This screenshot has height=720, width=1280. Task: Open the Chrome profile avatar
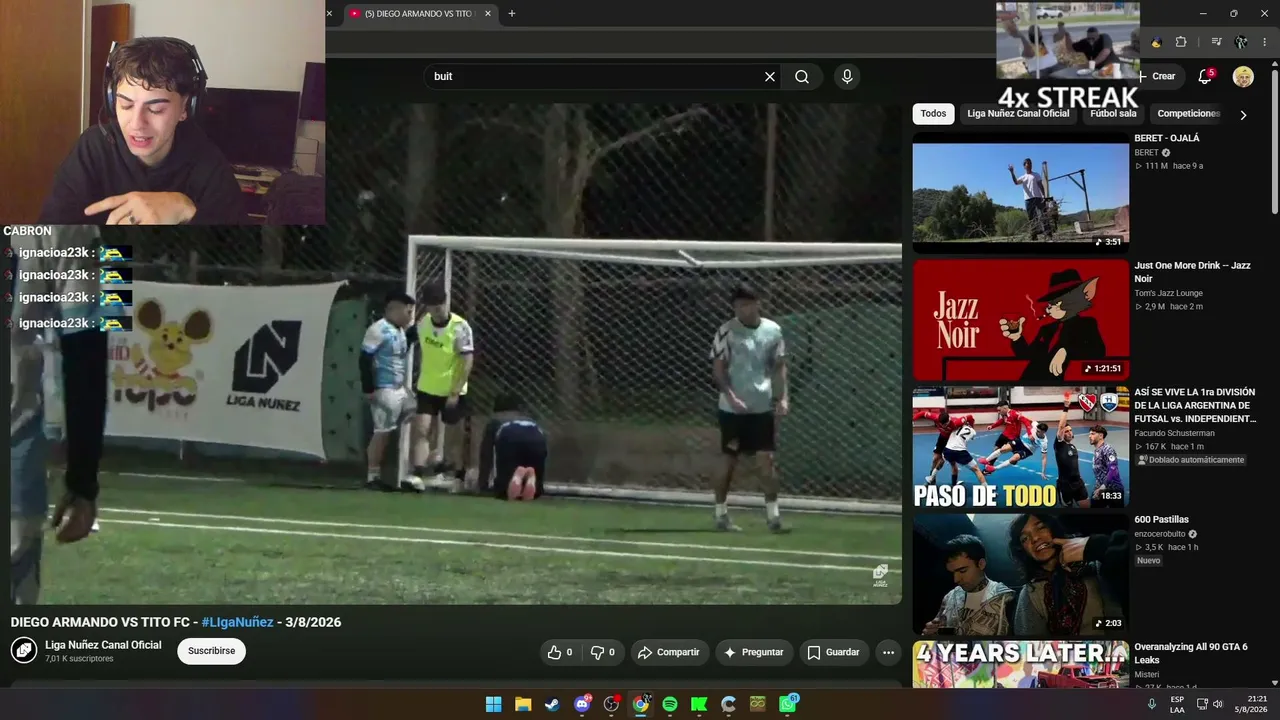point(1241,42)
